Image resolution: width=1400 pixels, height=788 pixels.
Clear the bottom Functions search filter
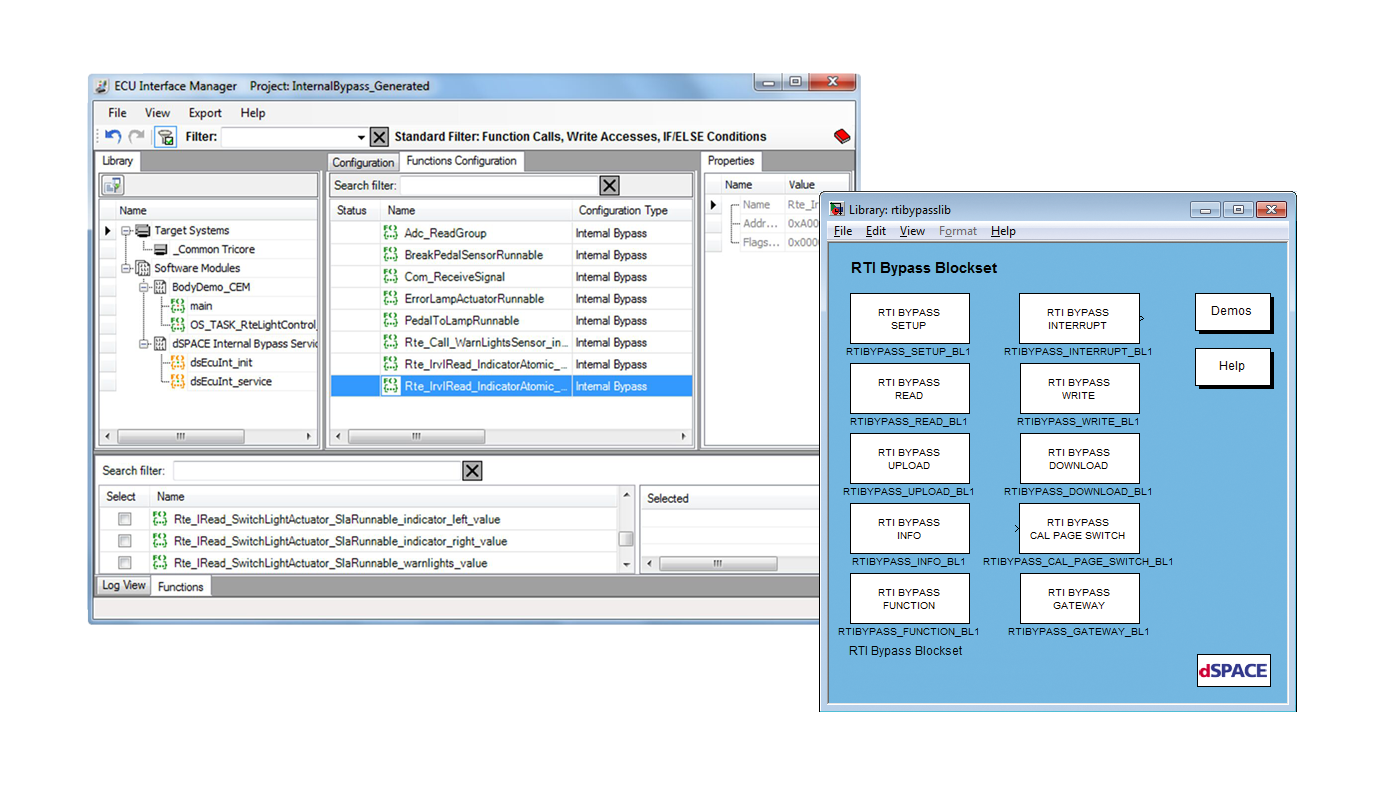[472, 471]
